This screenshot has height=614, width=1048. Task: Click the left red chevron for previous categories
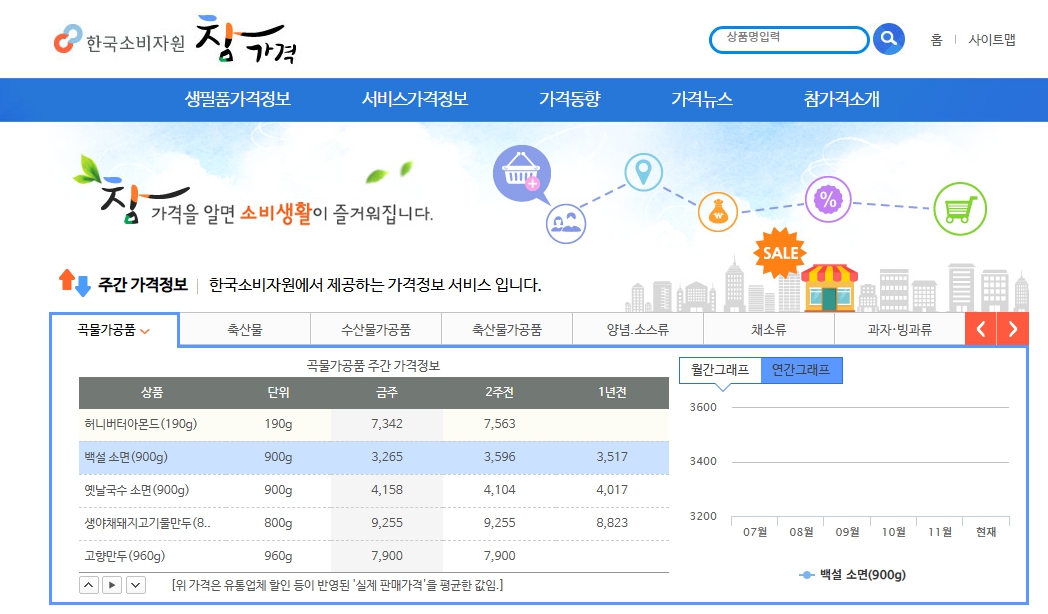point(981,328)
